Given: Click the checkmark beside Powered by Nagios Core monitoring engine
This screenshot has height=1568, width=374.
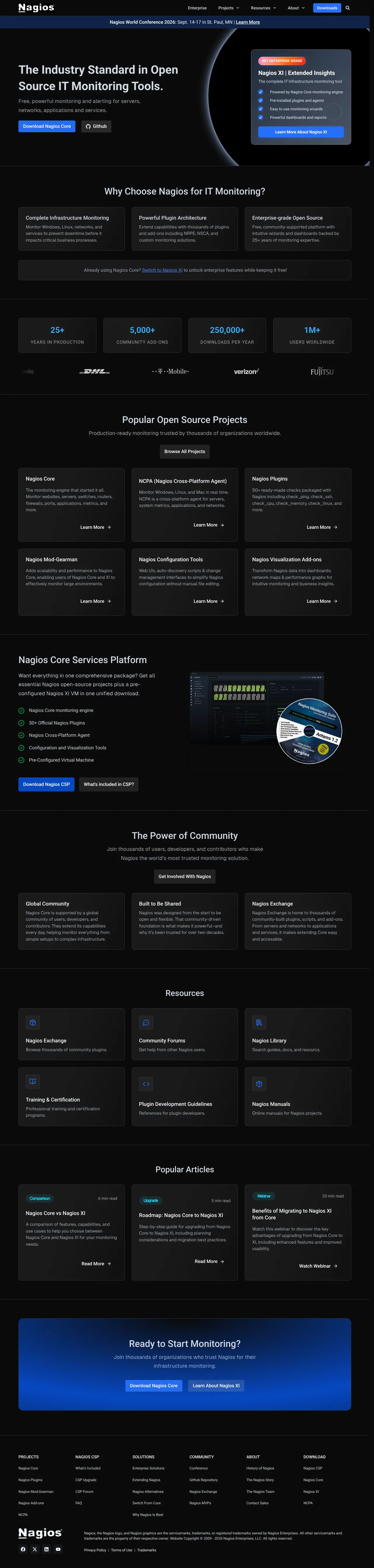Looking at the screenshot, I should pos(261,92).
